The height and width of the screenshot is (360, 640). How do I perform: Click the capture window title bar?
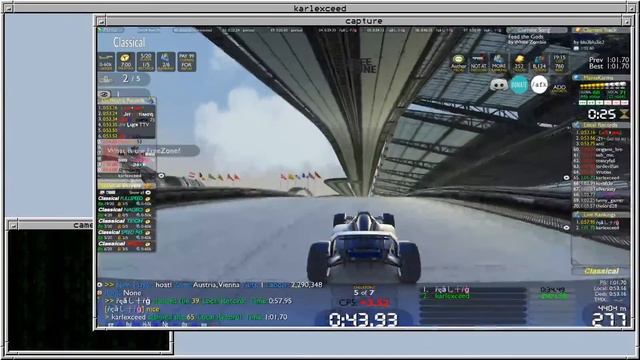tap(364, 21)
